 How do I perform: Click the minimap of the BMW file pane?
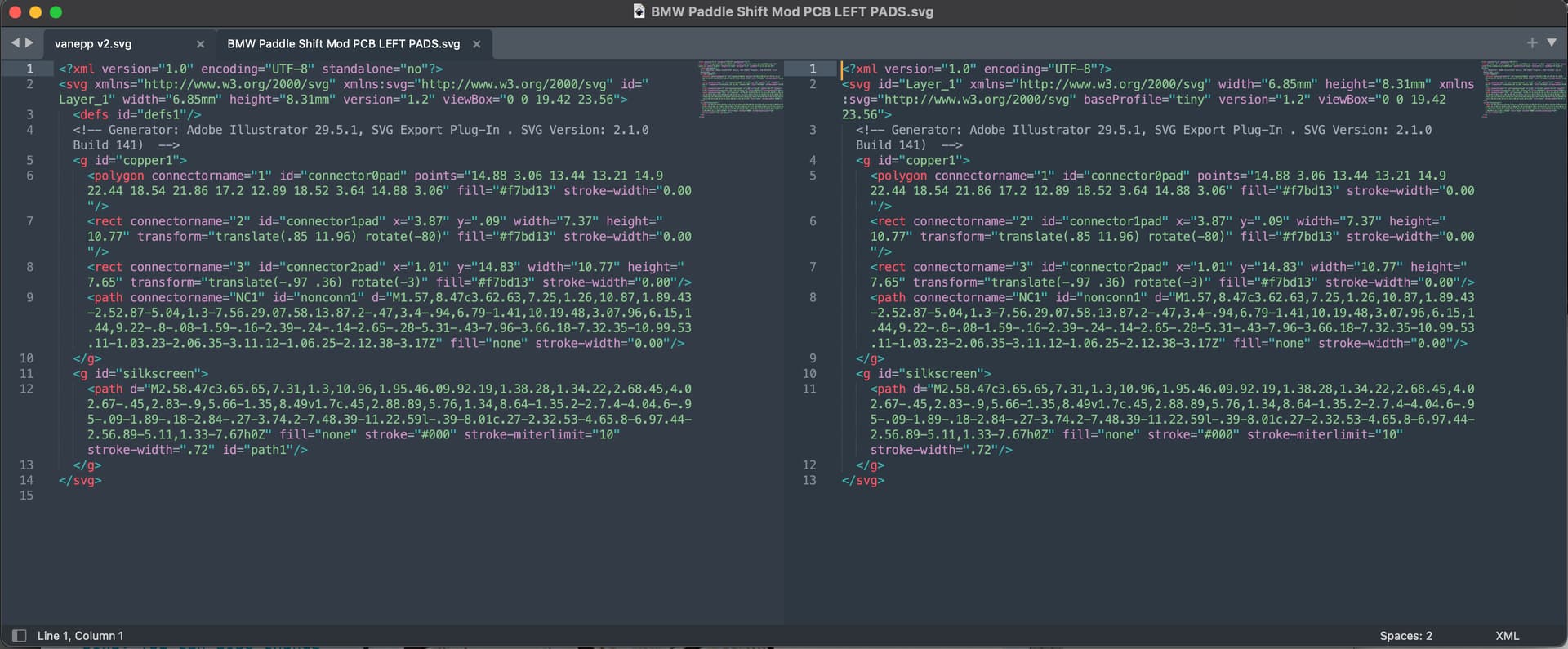[1524, 89]
